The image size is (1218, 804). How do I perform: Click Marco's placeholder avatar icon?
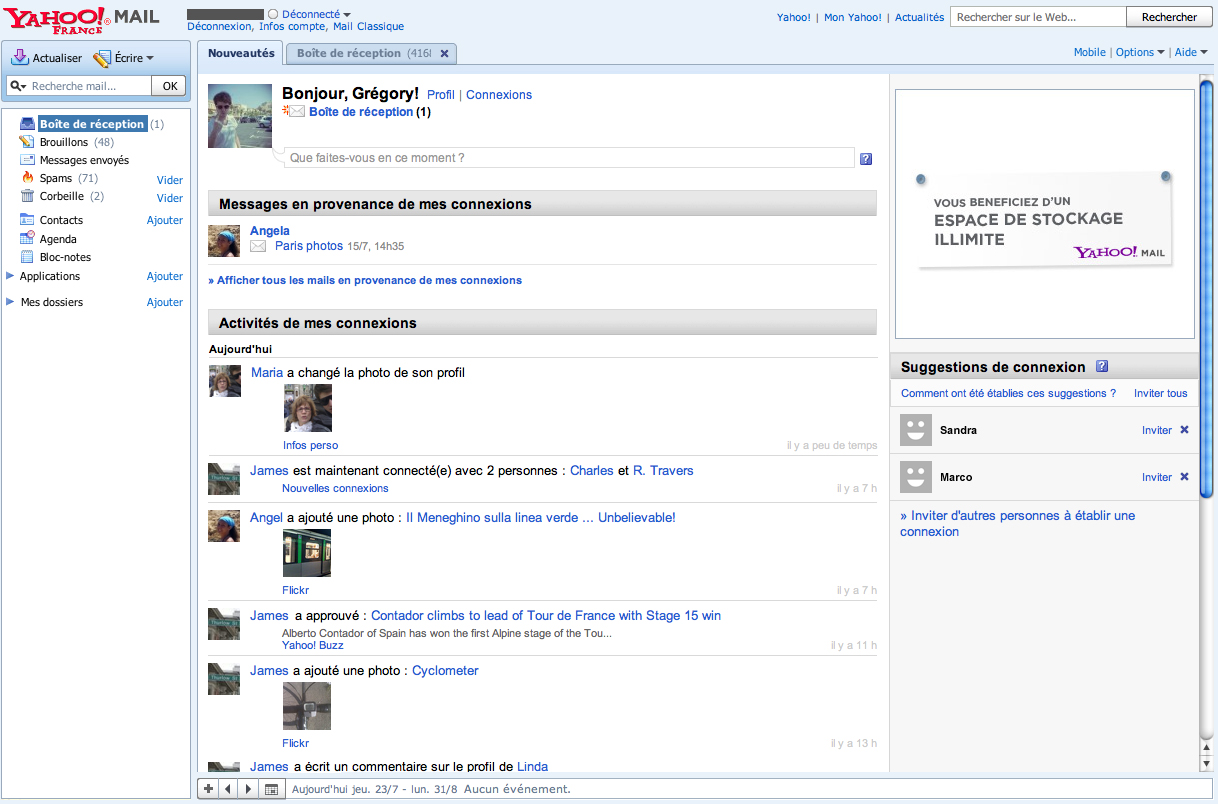click(916, 477)
